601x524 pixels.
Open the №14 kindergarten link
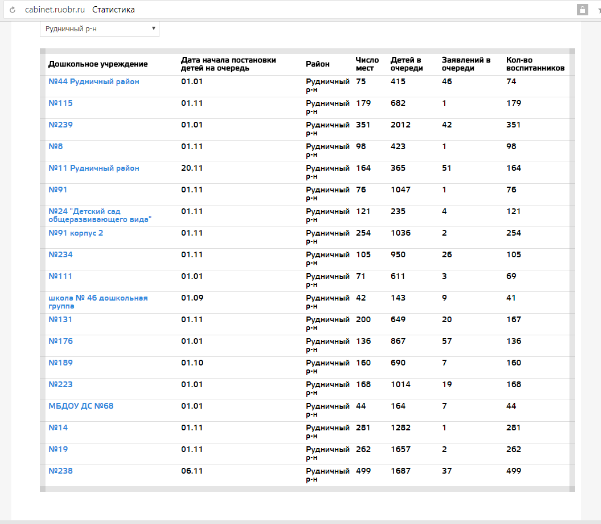coord(58,427)
